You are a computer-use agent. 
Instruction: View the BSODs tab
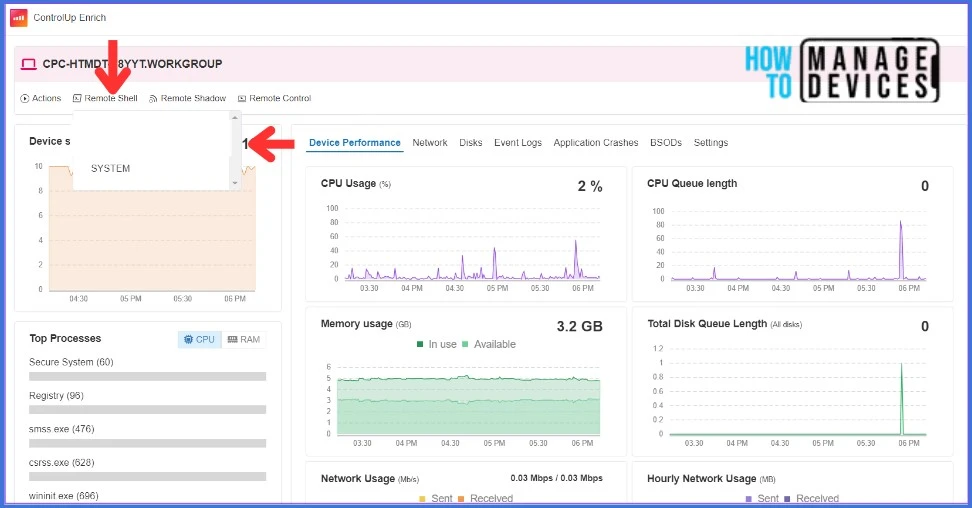pyautogui.click(x=666, y=143)
